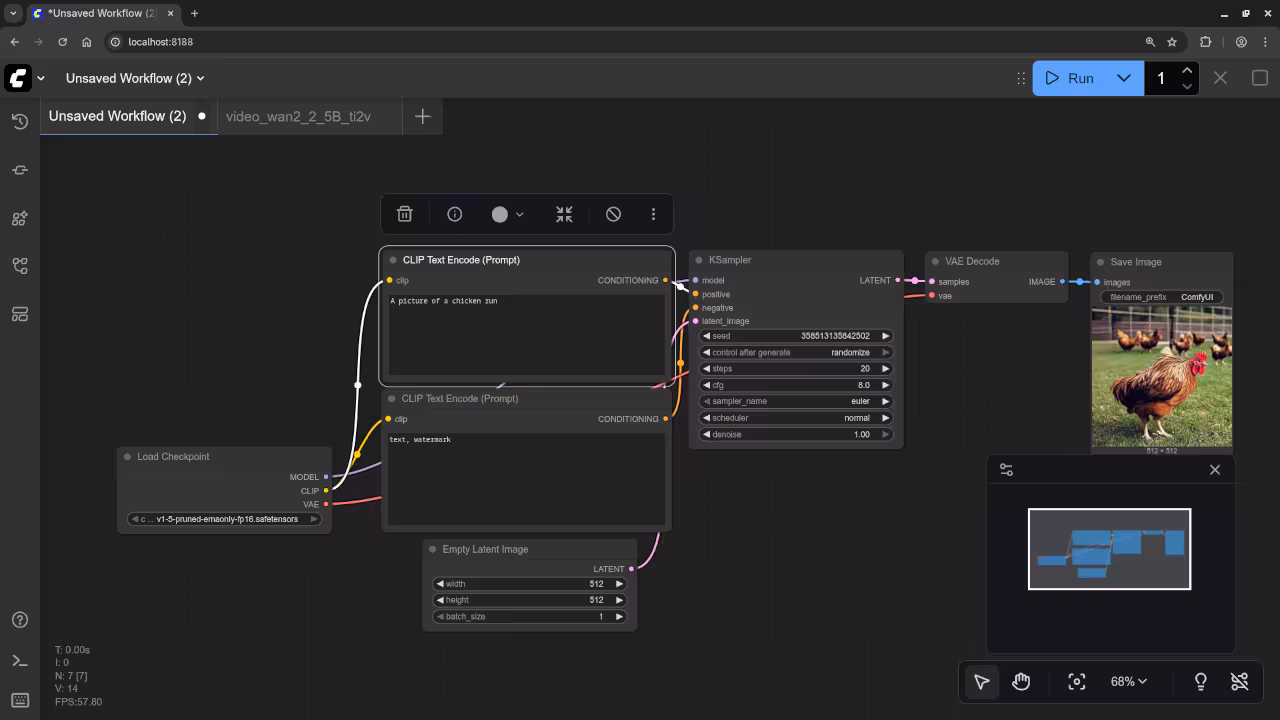Open the node library sidebar icon
Screen dimensions: 1280x720
pyautogui.click(x=19, y=218)
